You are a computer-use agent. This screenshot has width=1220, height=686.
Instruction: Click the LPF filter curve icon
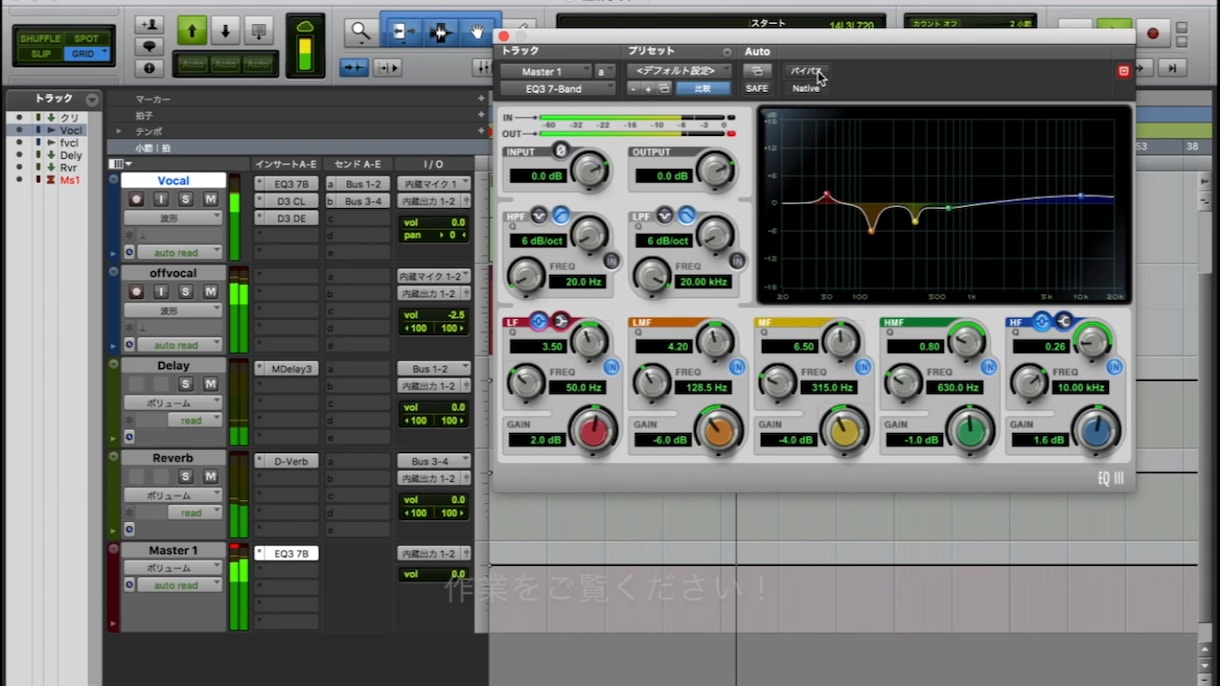(x=687, y=215)
